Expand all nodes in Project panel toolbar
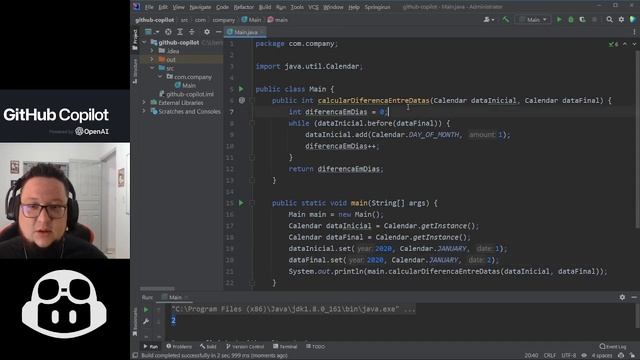The image size is (640, 360). tap(180, 31)
